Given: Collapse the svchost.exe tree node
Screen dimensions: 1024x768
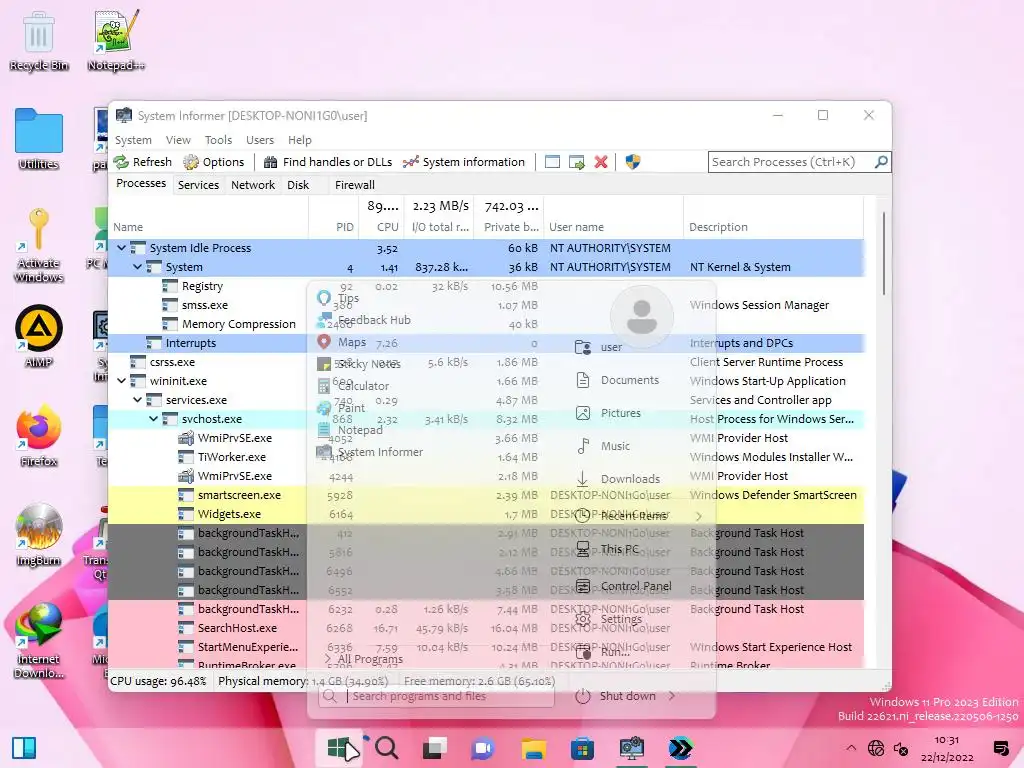Looking at the screenshot, I should (x=153, y=419).
